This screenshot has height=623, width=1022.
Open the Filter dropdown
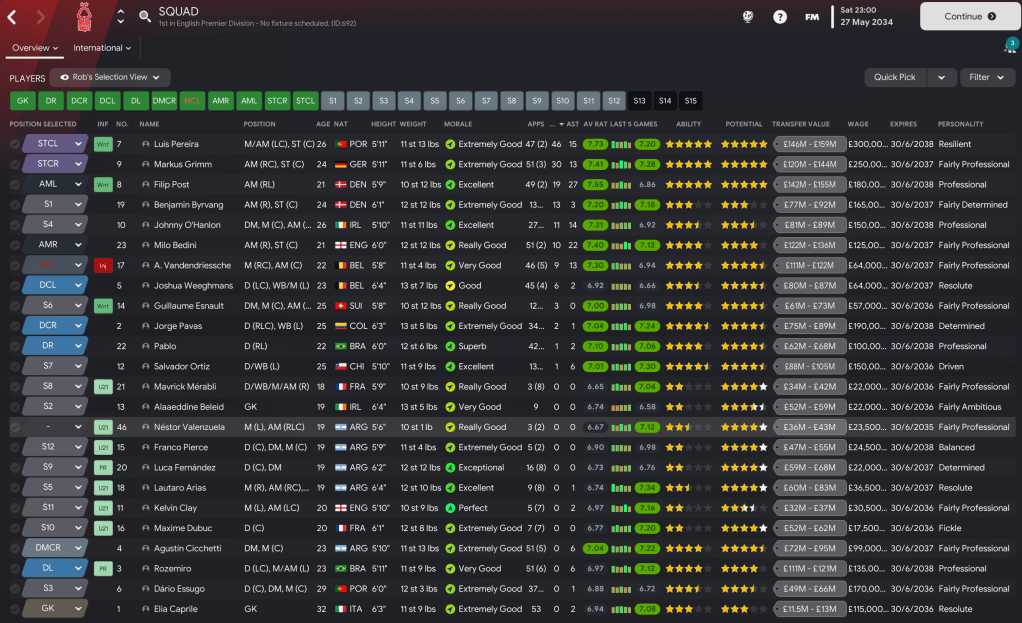[987, 77]
